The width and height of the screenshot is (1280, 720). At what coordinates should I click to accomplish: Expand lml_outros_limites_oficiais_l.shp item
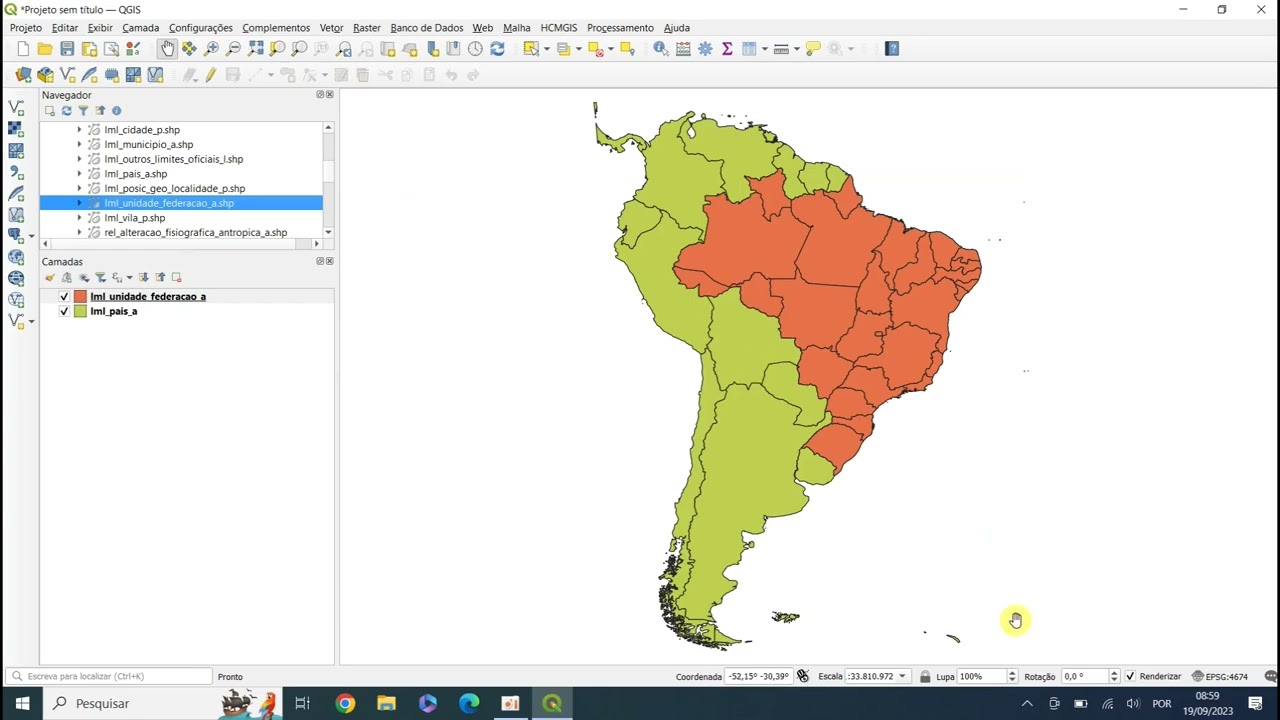[79, 159]
